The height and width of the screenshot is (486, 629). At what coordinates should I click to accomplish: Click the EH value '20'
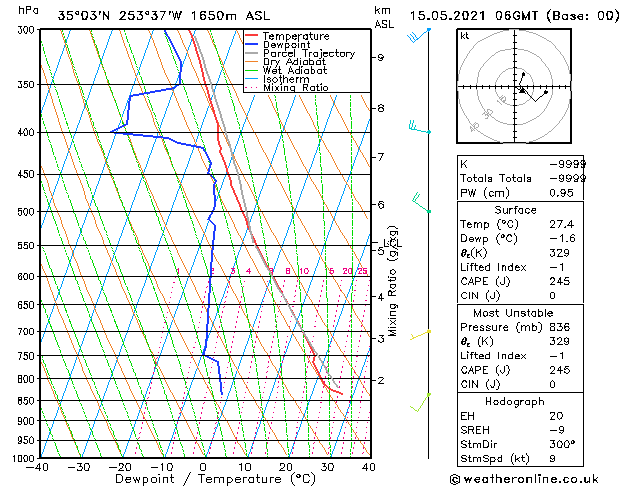tap(557, 416)
